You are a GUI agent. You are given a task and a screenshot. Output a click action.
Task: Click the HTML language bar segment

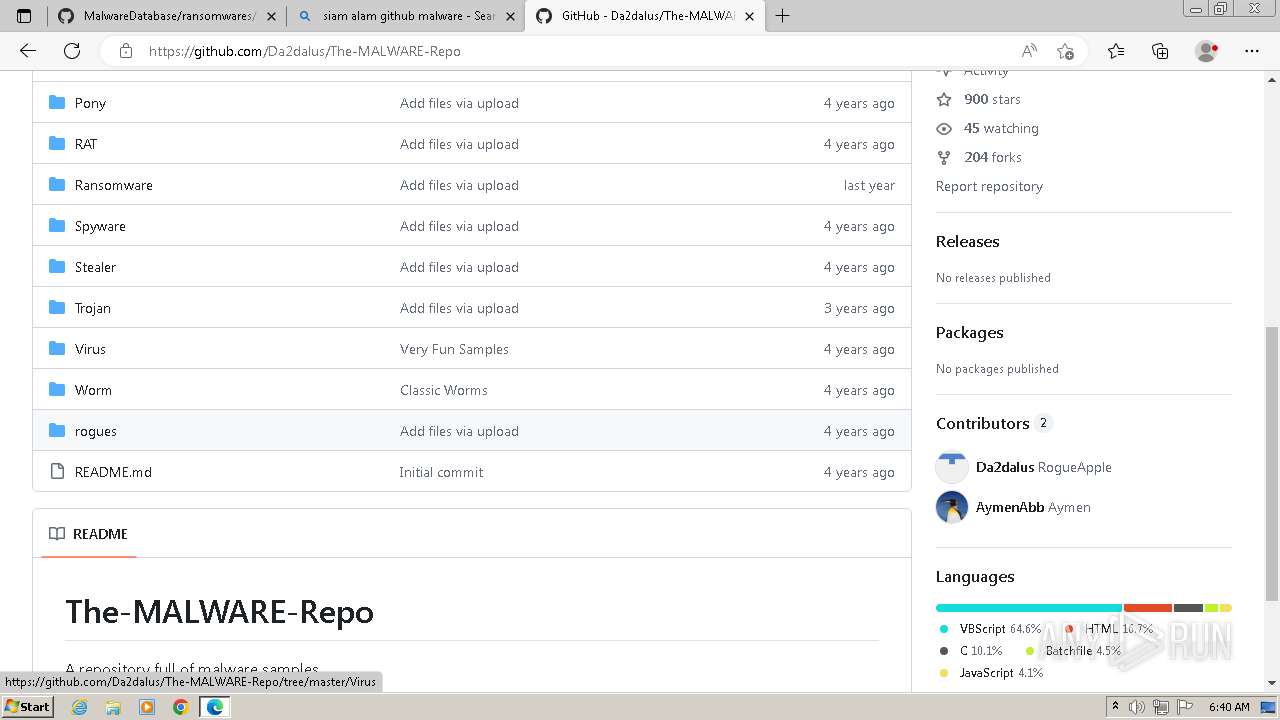point(1148,608)
